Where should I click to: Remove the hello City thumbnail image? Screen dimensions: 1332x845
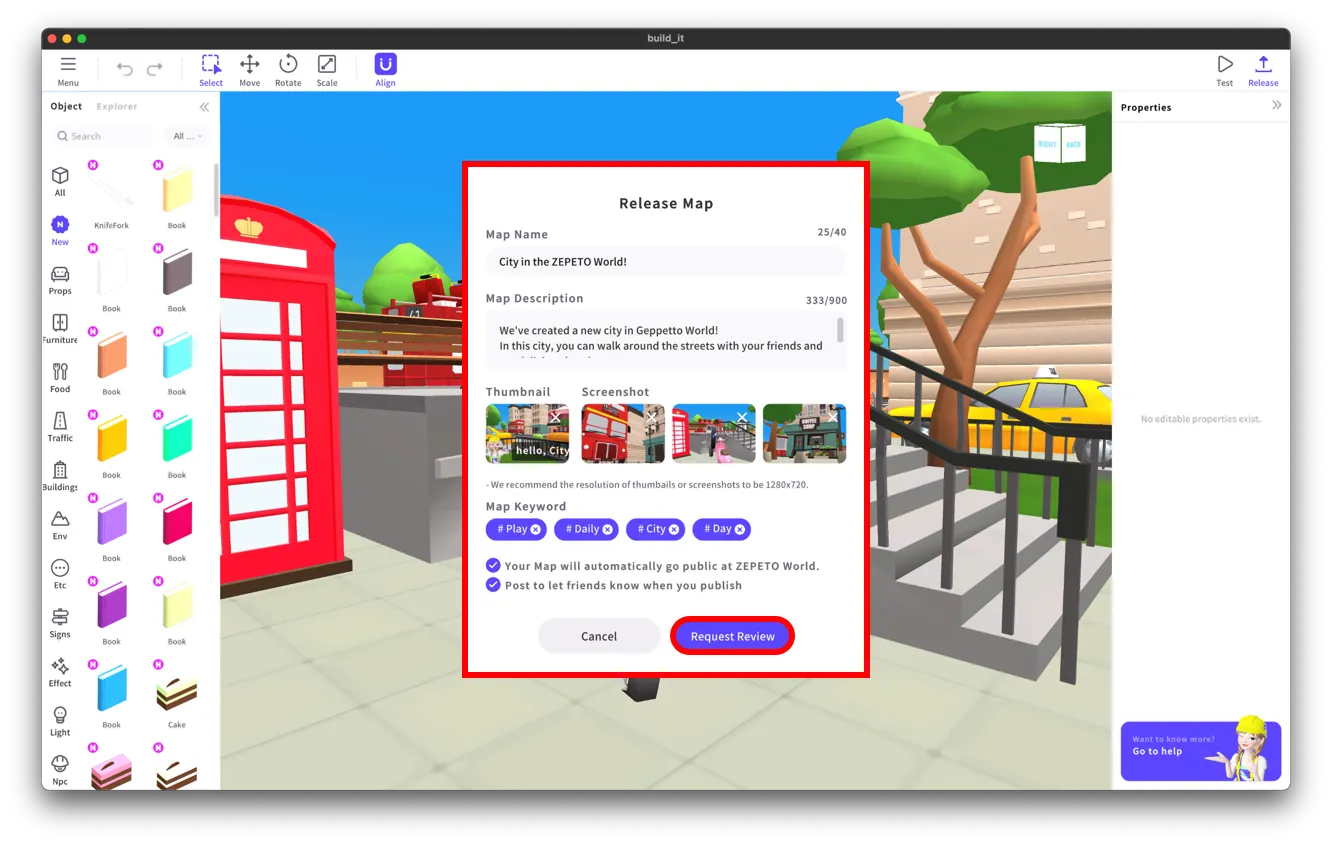coord(555,417)
